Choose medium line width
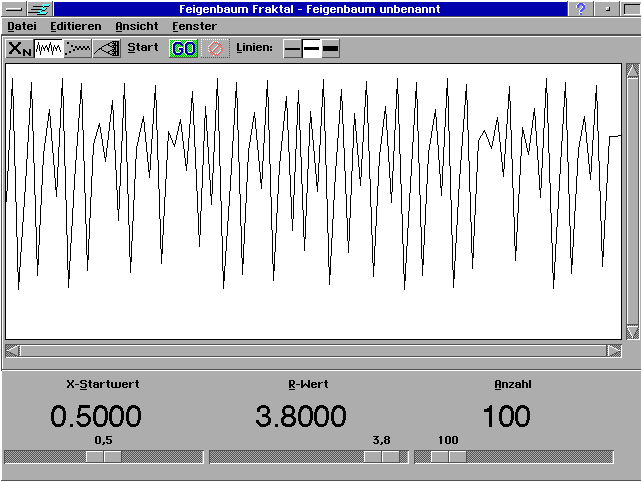 (312, 48)
